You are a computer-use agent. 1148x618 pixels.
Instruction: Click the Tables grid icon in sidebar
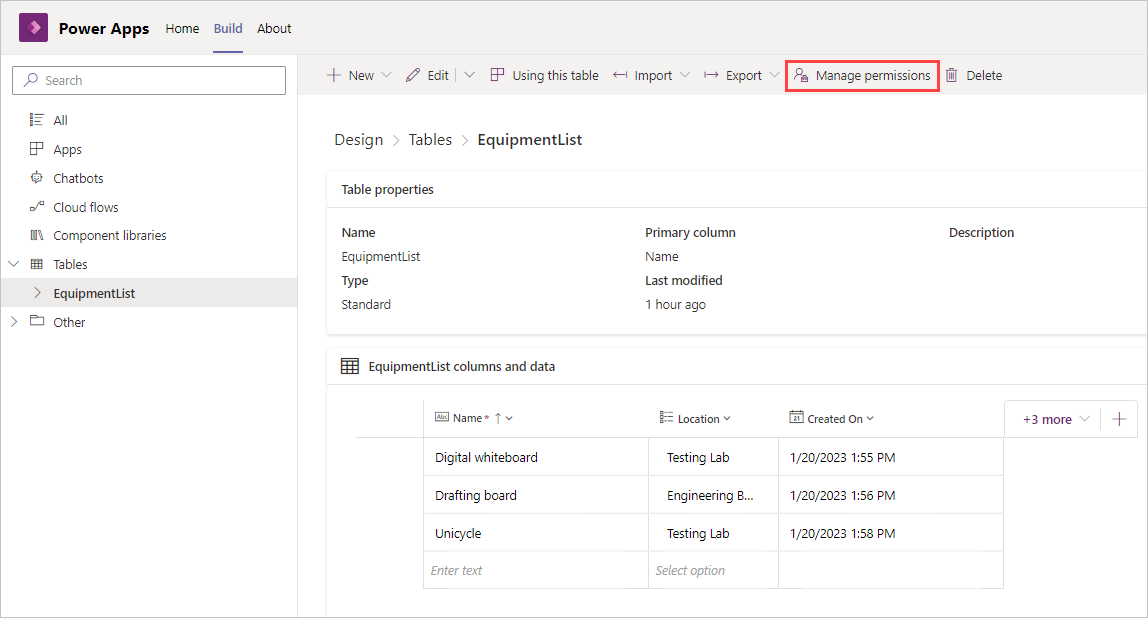point(37,264)
